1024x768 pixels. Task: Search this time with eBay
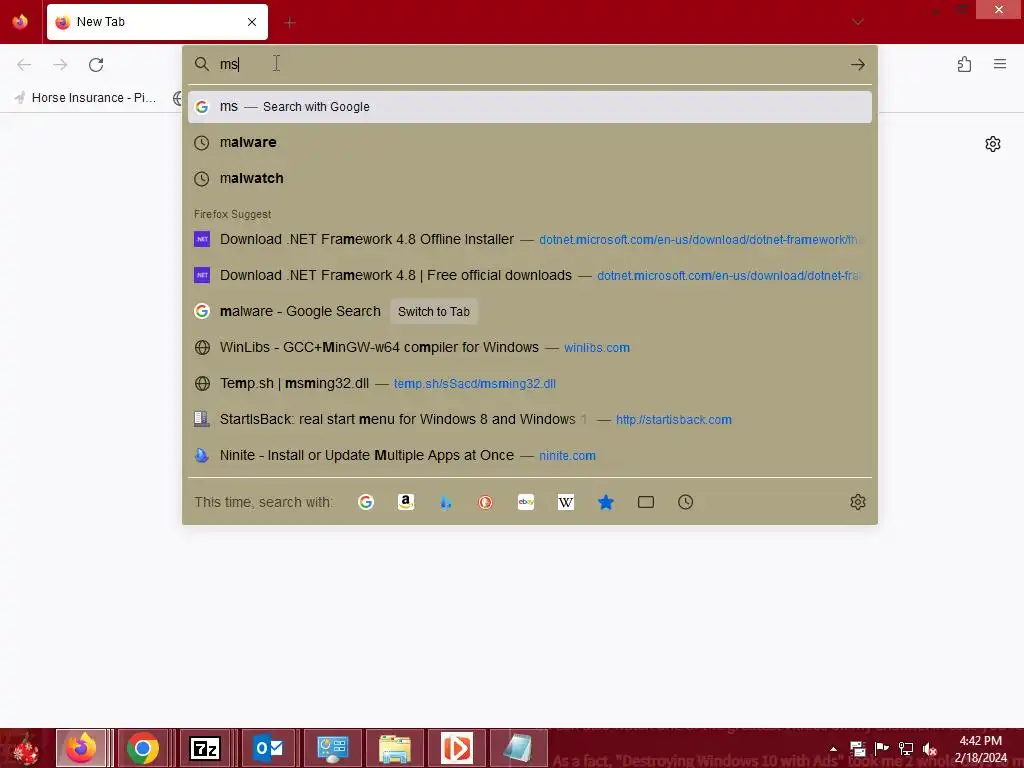[x=526, y=502]
